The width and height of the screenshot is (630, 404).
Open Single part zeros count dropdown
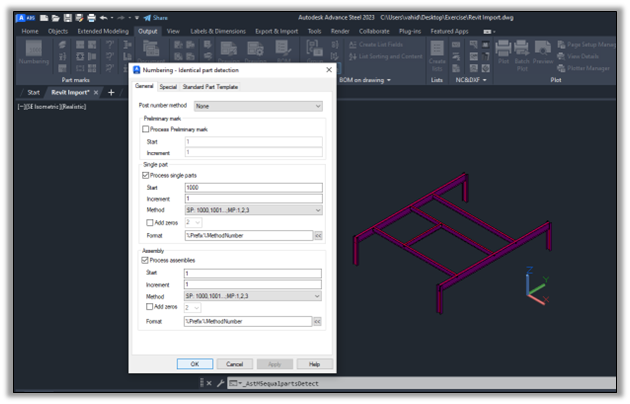pyautogui.click(x=193, y=222)
